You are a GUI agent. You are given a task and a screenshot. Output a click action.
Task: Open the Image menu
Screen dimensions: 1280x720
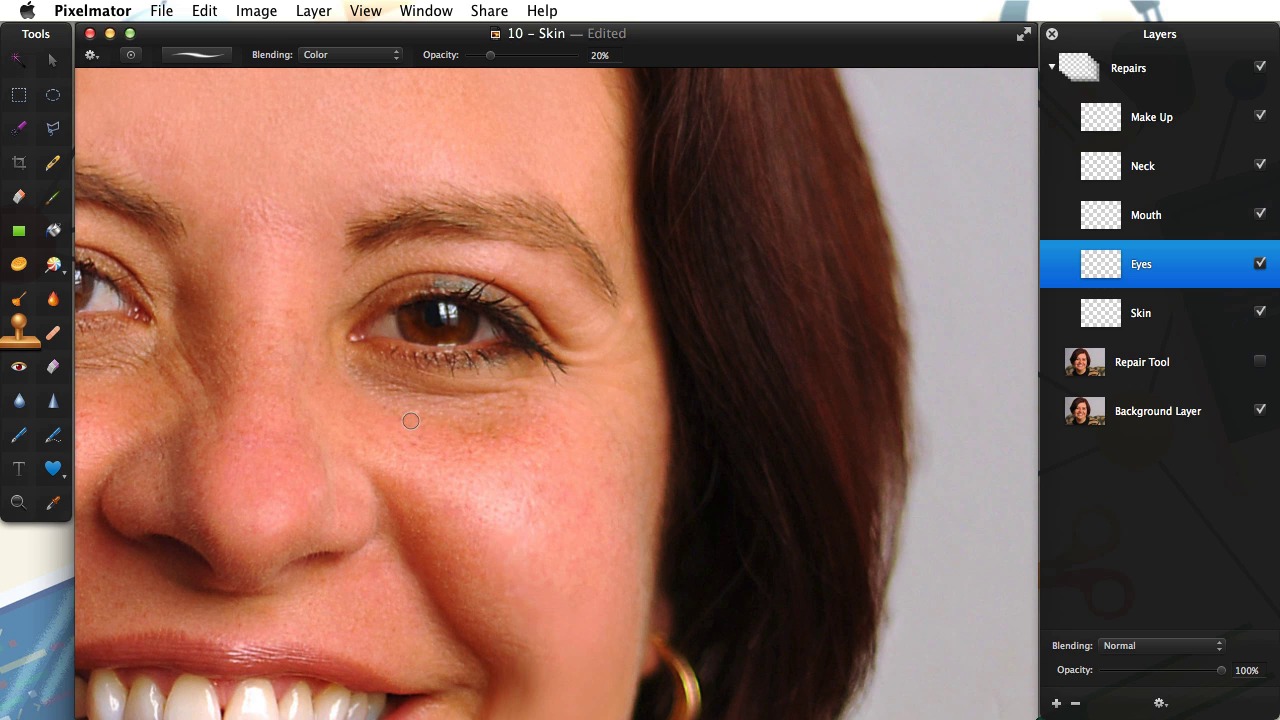256,11
